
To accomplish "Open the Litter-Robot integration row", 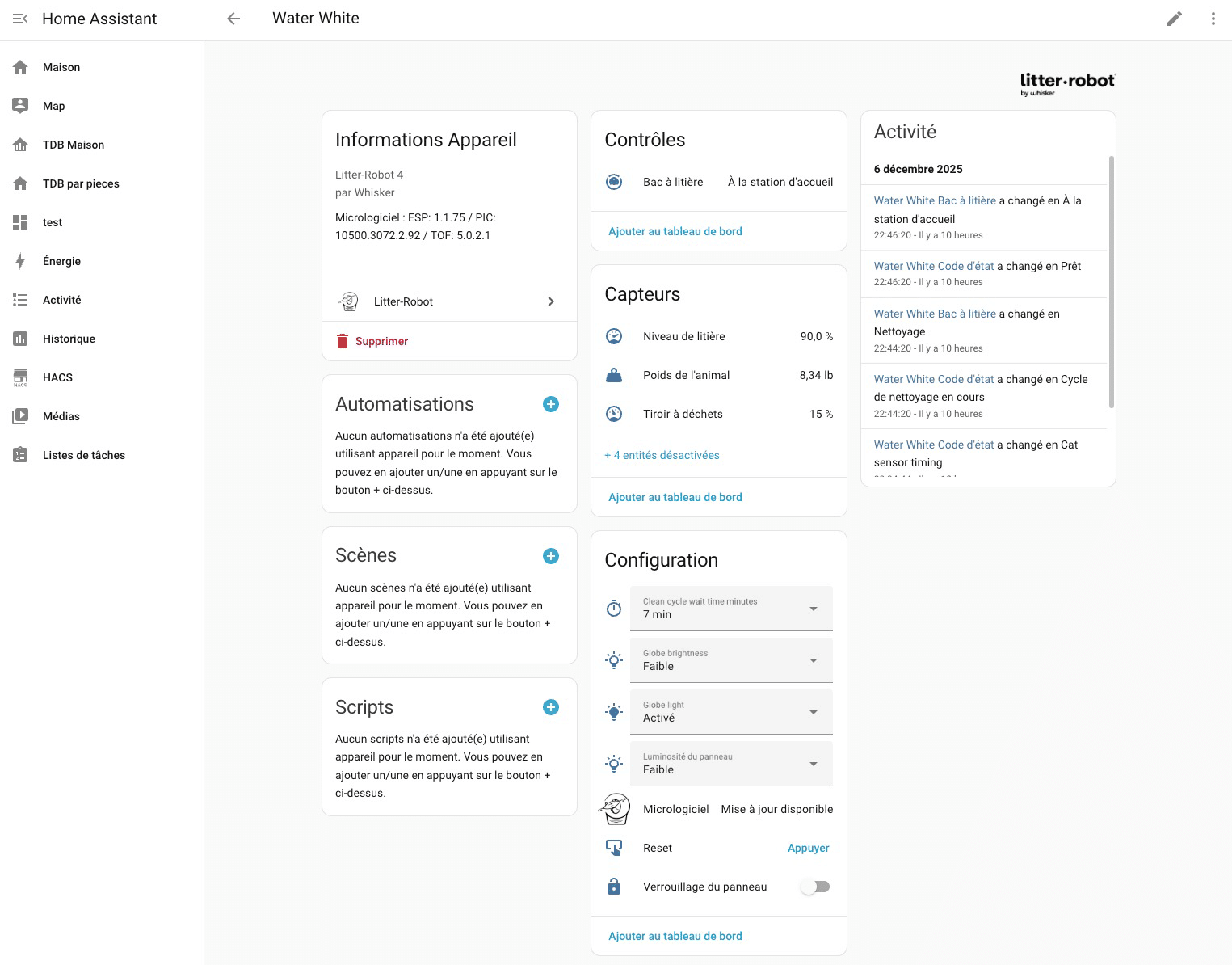I will (x=448, y=301).
